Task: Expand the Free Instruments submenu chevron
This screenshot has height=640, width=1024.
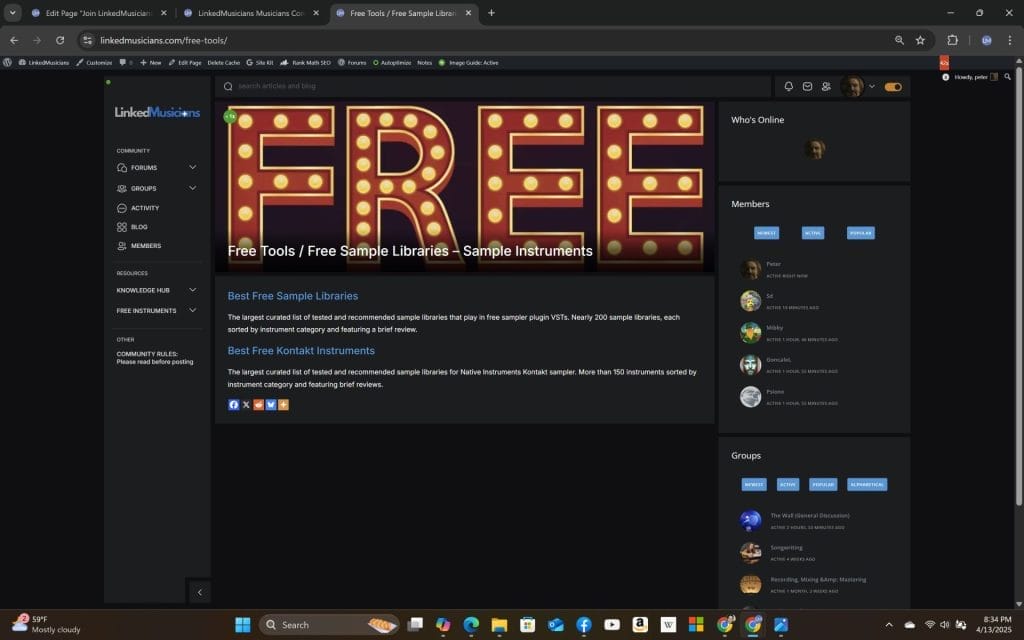Action: point(193,311)
